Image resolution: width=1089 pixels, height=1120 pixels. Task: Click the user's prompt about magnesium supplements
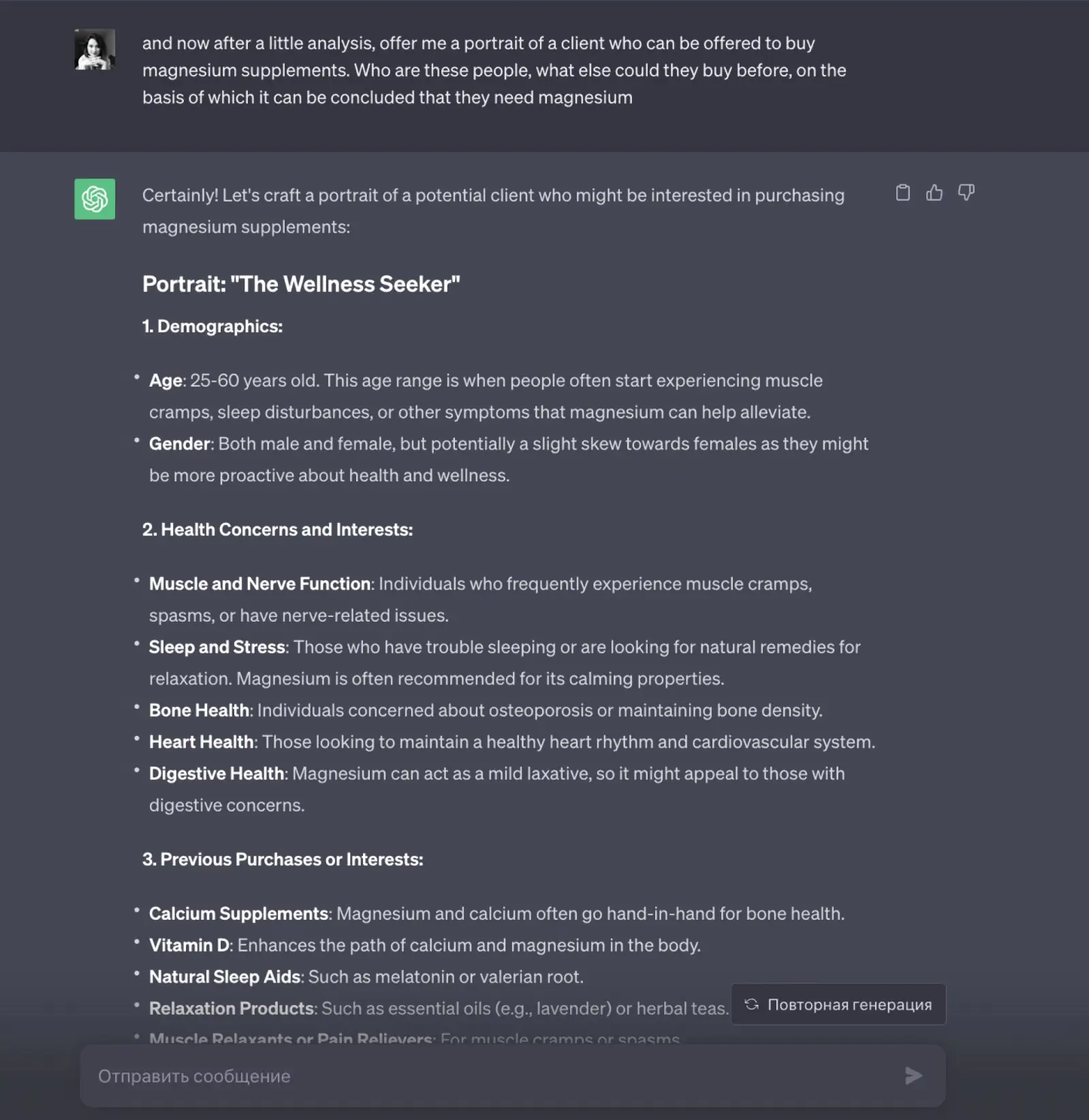tap(494, 70)
